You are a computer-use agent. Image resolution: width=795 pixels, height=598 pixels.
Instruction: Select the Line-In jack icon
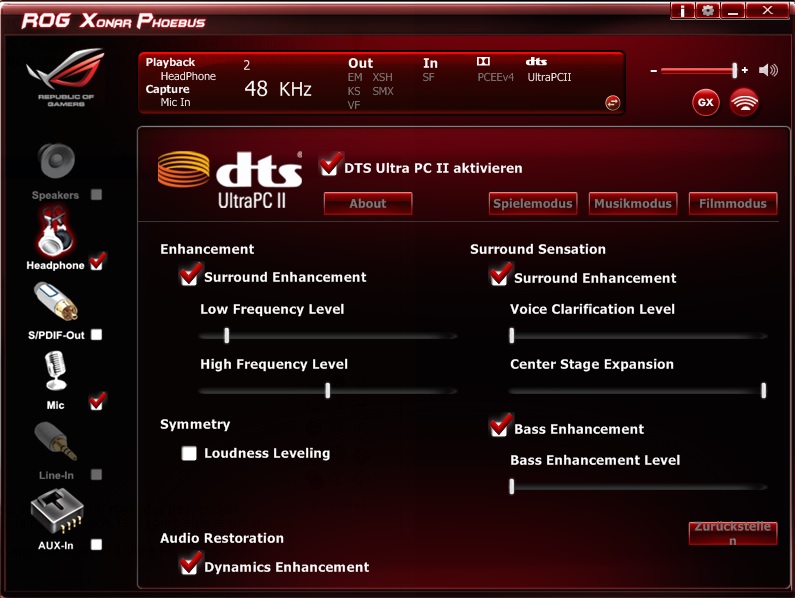pyautogui.click(x=55, y=441)
